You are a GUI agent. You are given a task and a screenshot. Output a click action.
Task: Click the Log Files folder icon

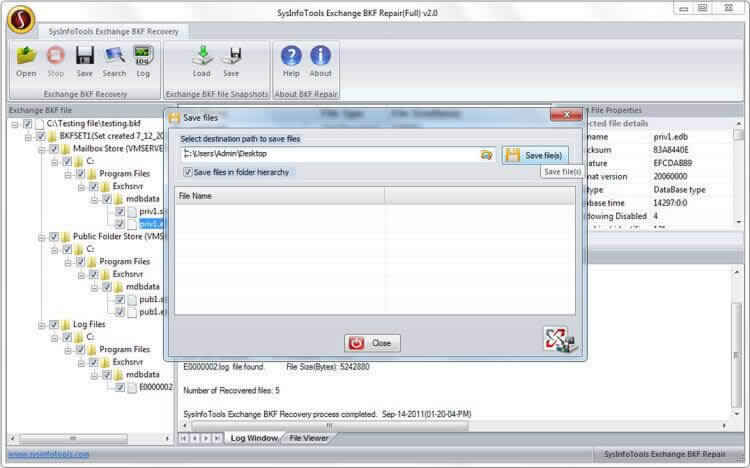66,324
